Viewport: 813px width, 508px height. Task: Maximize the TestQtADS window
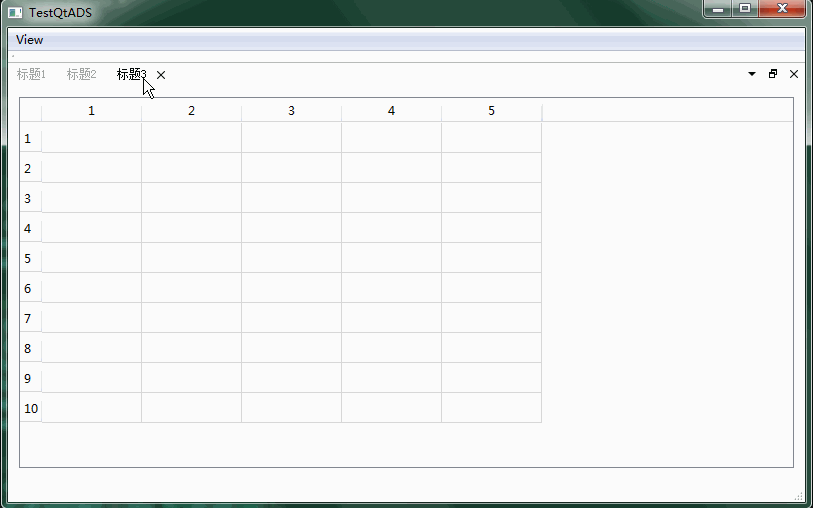[745, 9]
